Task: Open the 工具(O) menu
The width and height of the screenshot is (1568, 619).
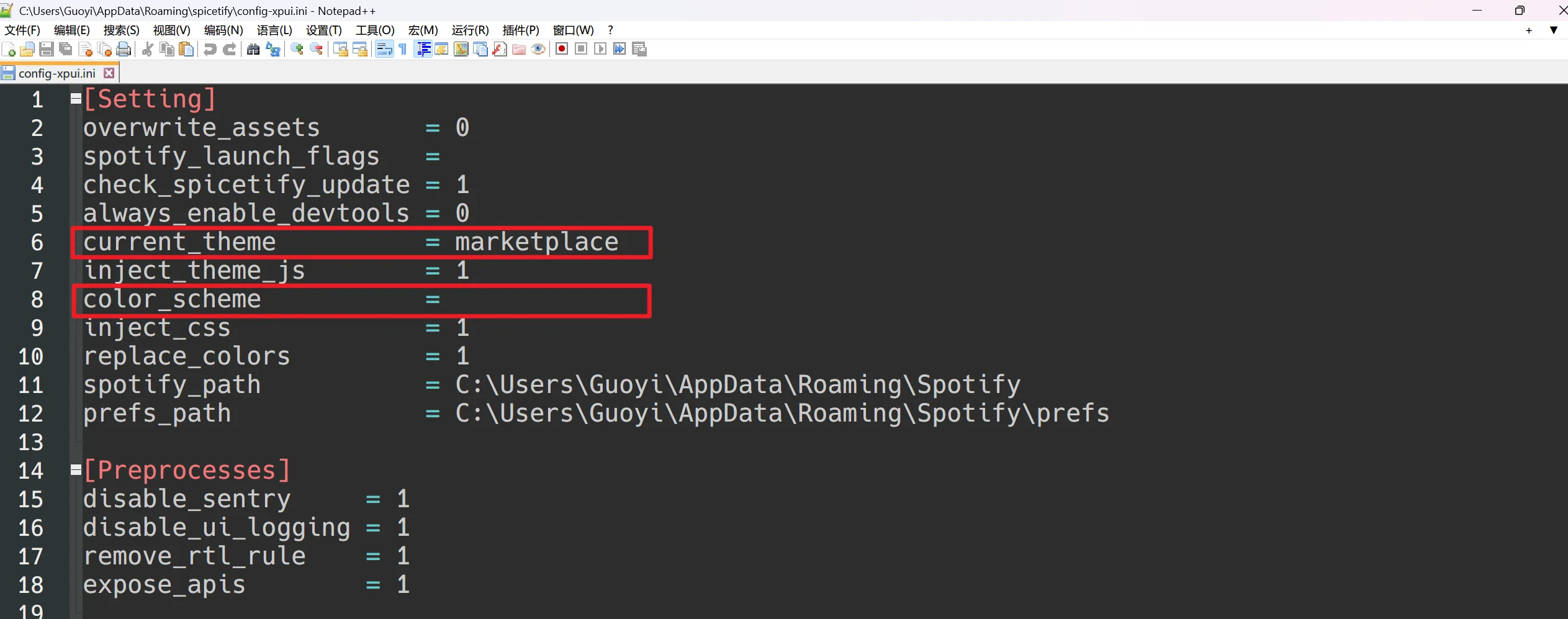Action: pyautogui.click(x=375, y=30)
